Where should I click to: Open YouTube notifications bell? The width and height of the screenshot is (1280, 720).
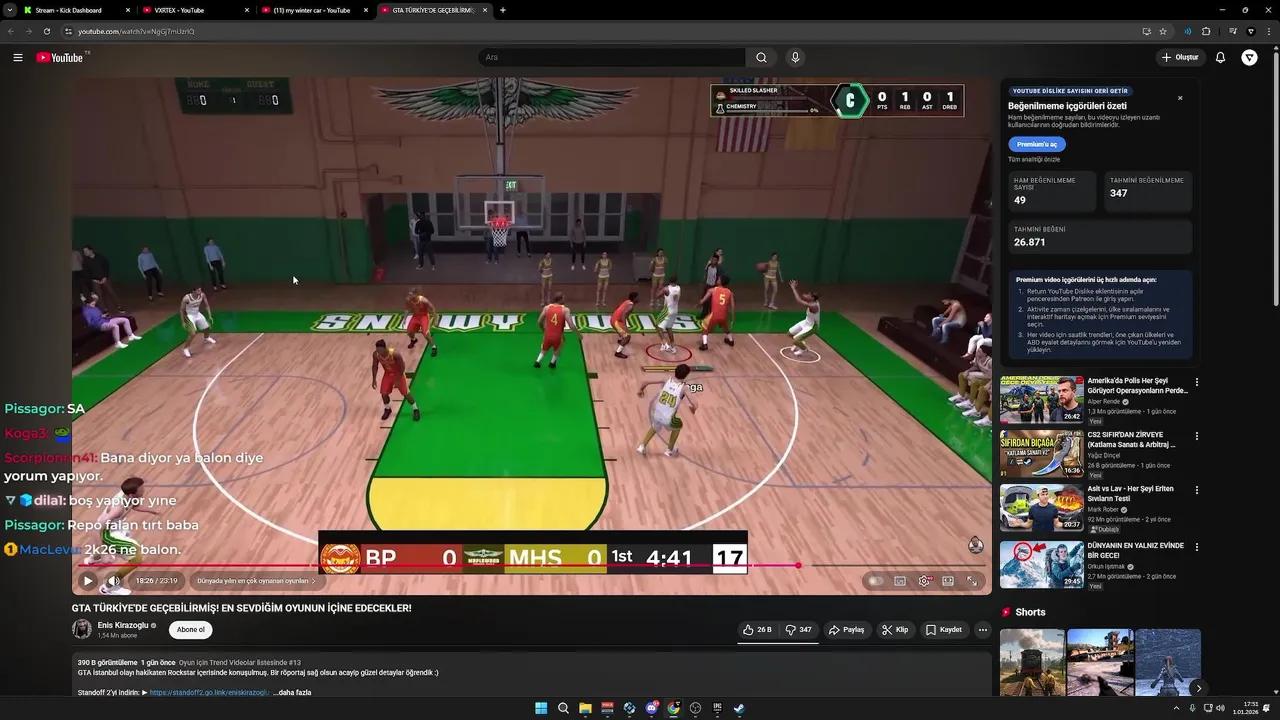[x=1220, y=57]
